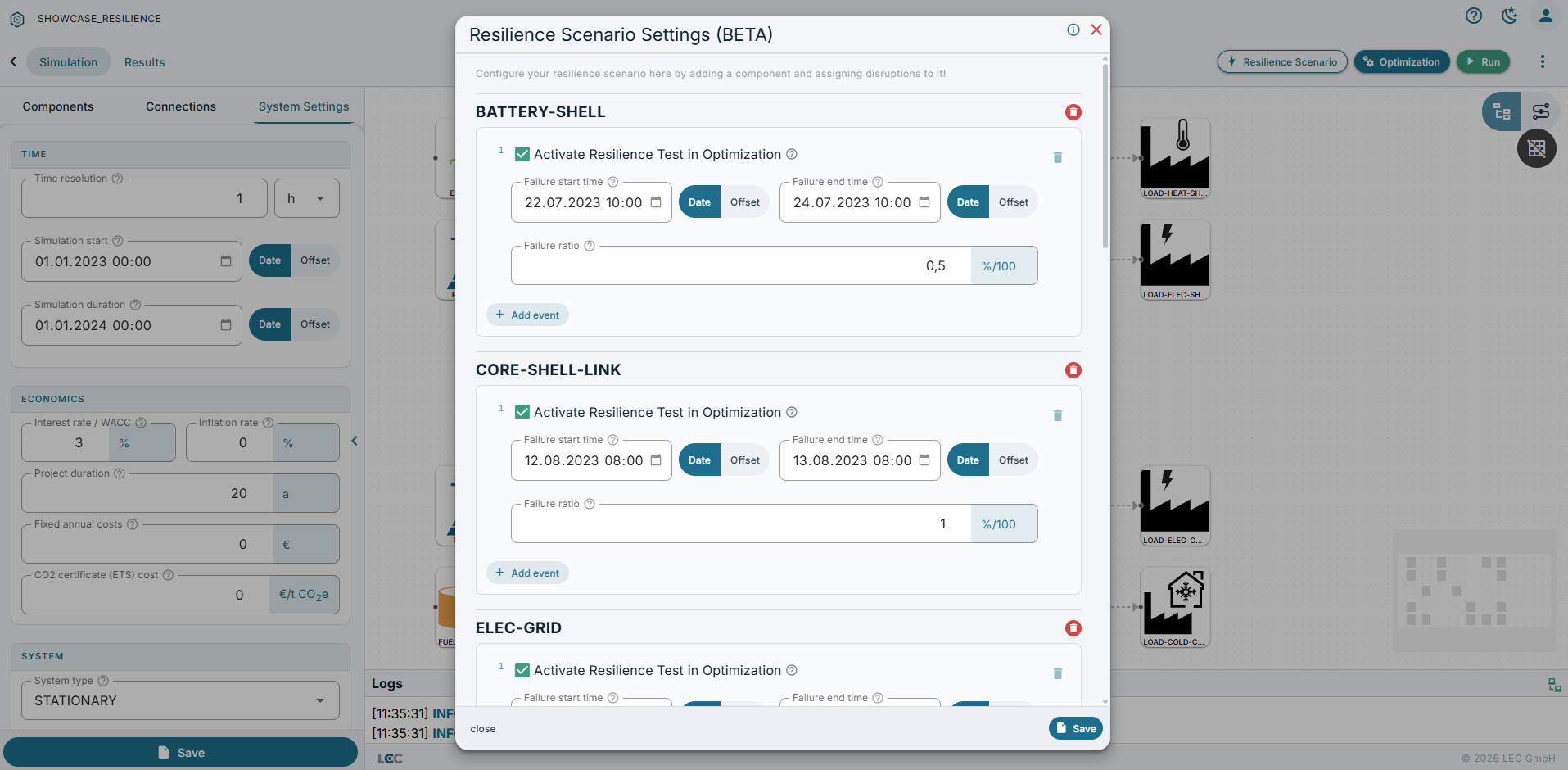Add event to BATTERY-SHELL
1568x770 pixels.
click(x=527, y=315)
